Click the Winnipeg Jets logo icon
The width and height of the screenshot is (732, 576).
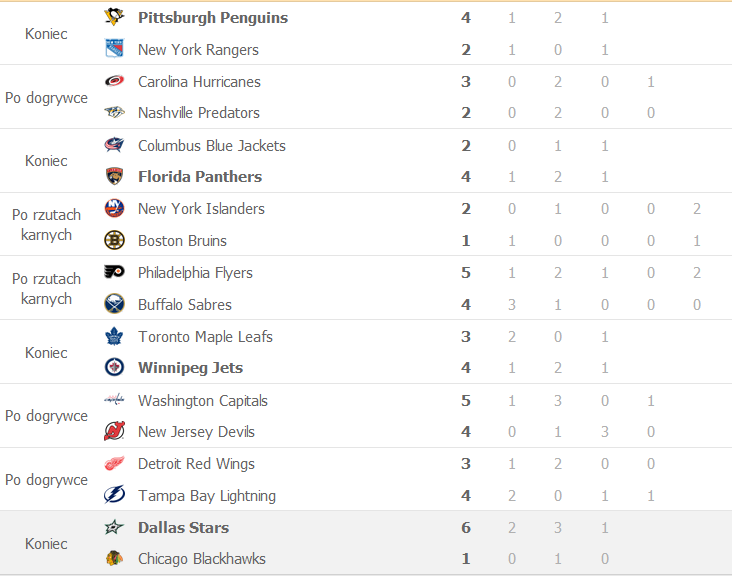pyautogui.click(x=114, y=367)
